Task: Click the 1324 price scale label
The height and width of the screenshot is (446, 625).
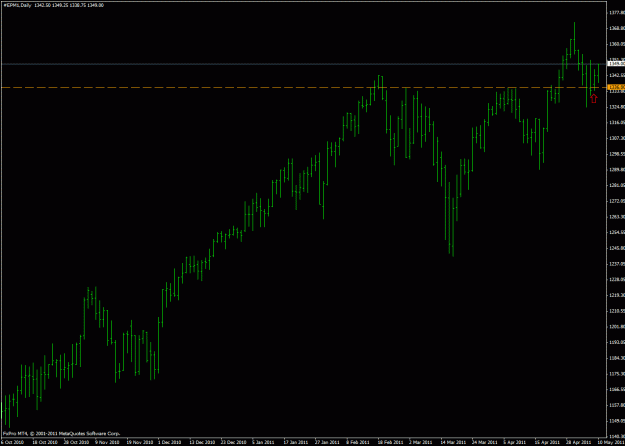Action: click(x=616, y=107)
